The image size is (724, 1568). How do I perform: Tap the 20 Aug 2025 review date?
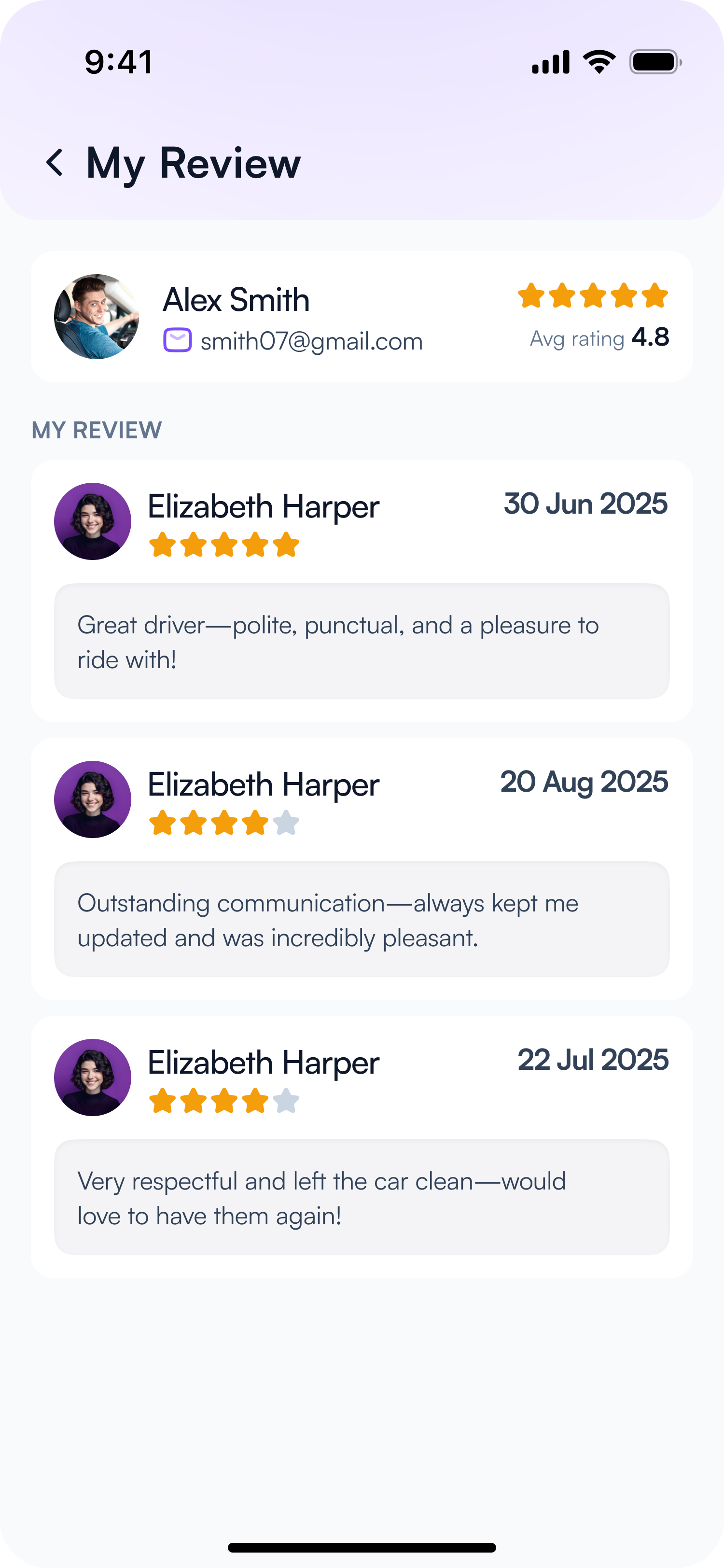584,782
